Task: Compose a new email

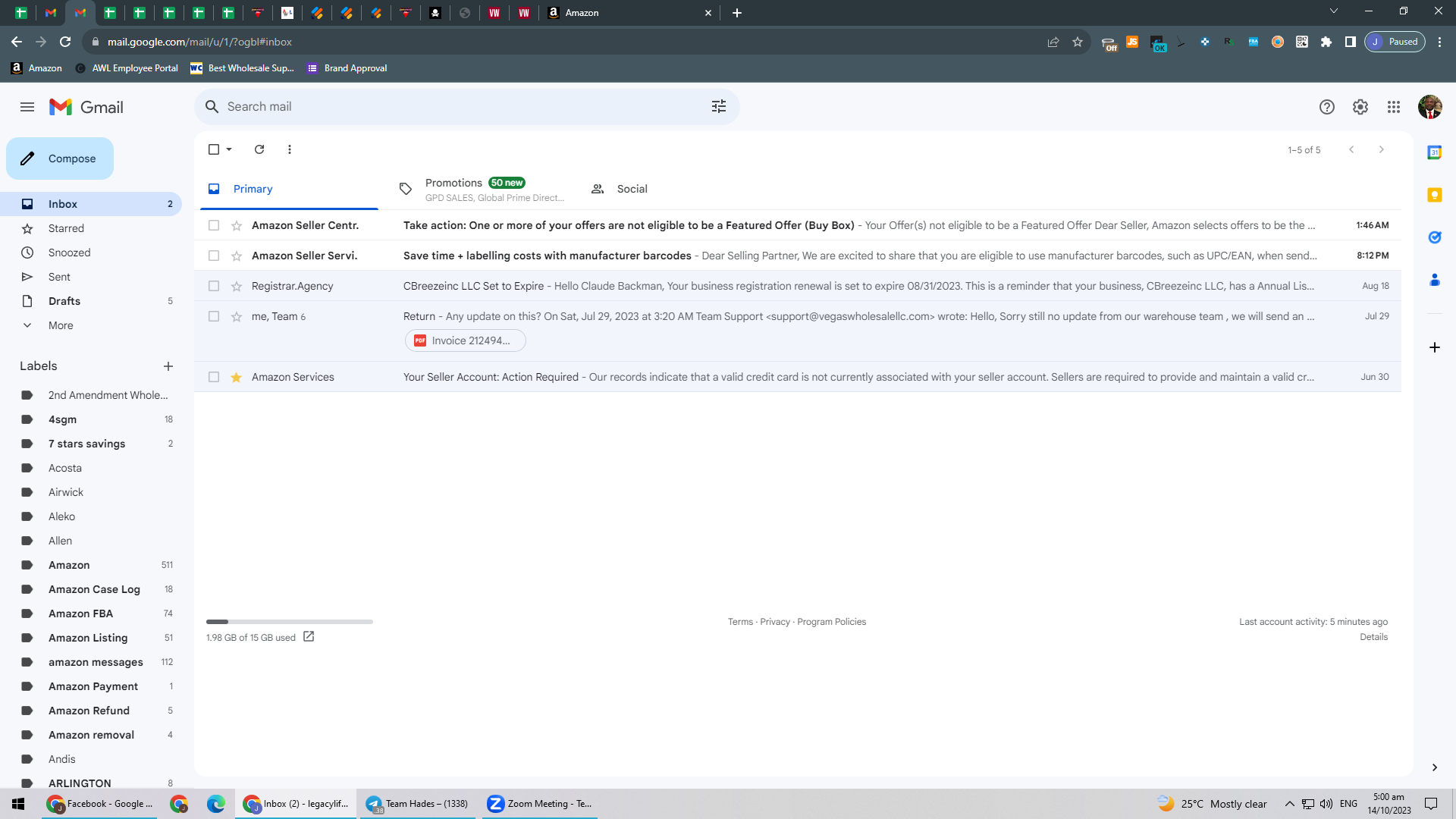Action: [x=60, y=158]
